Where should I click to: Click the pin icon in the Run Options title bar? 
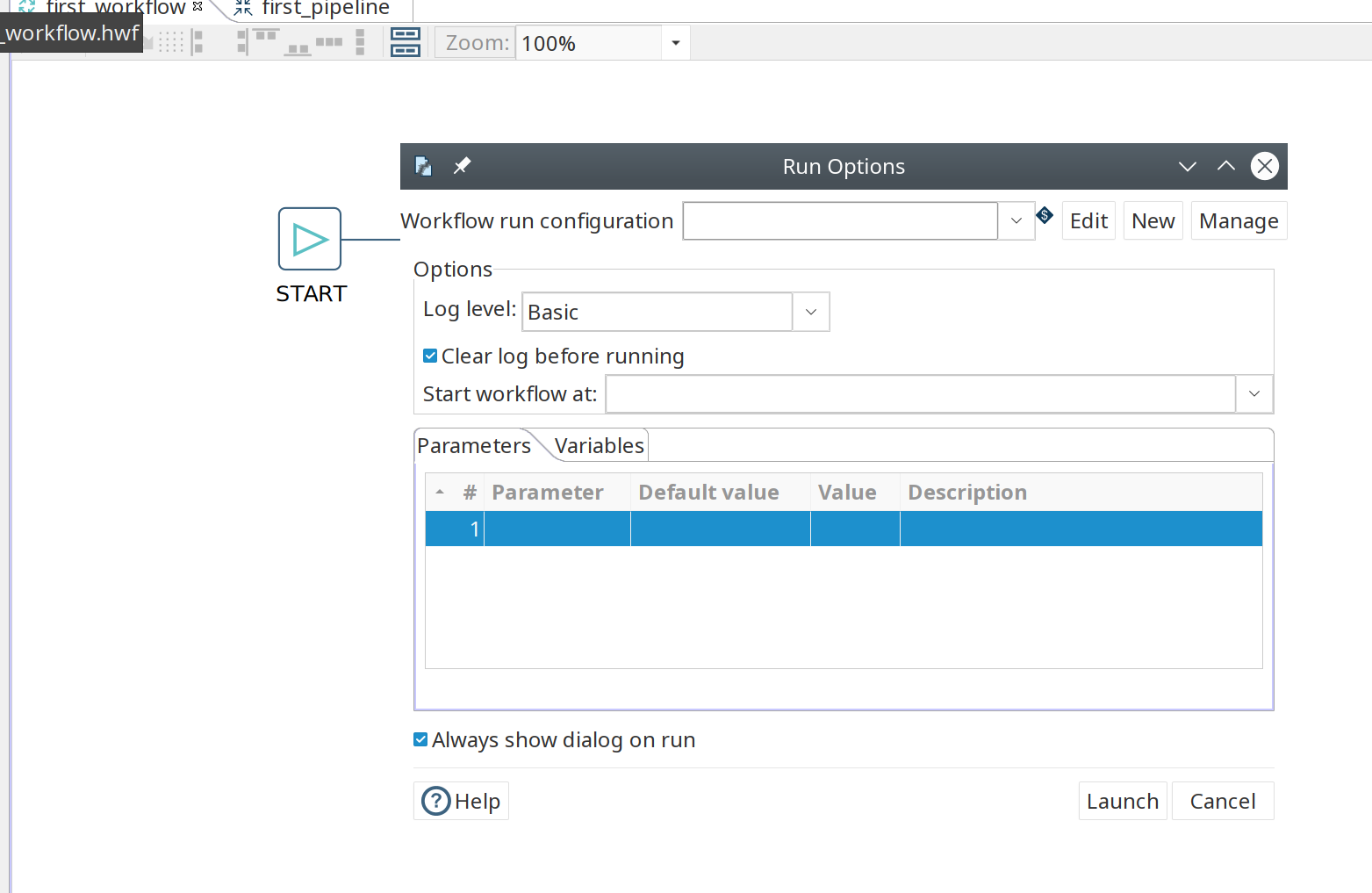tap(462, 166)
